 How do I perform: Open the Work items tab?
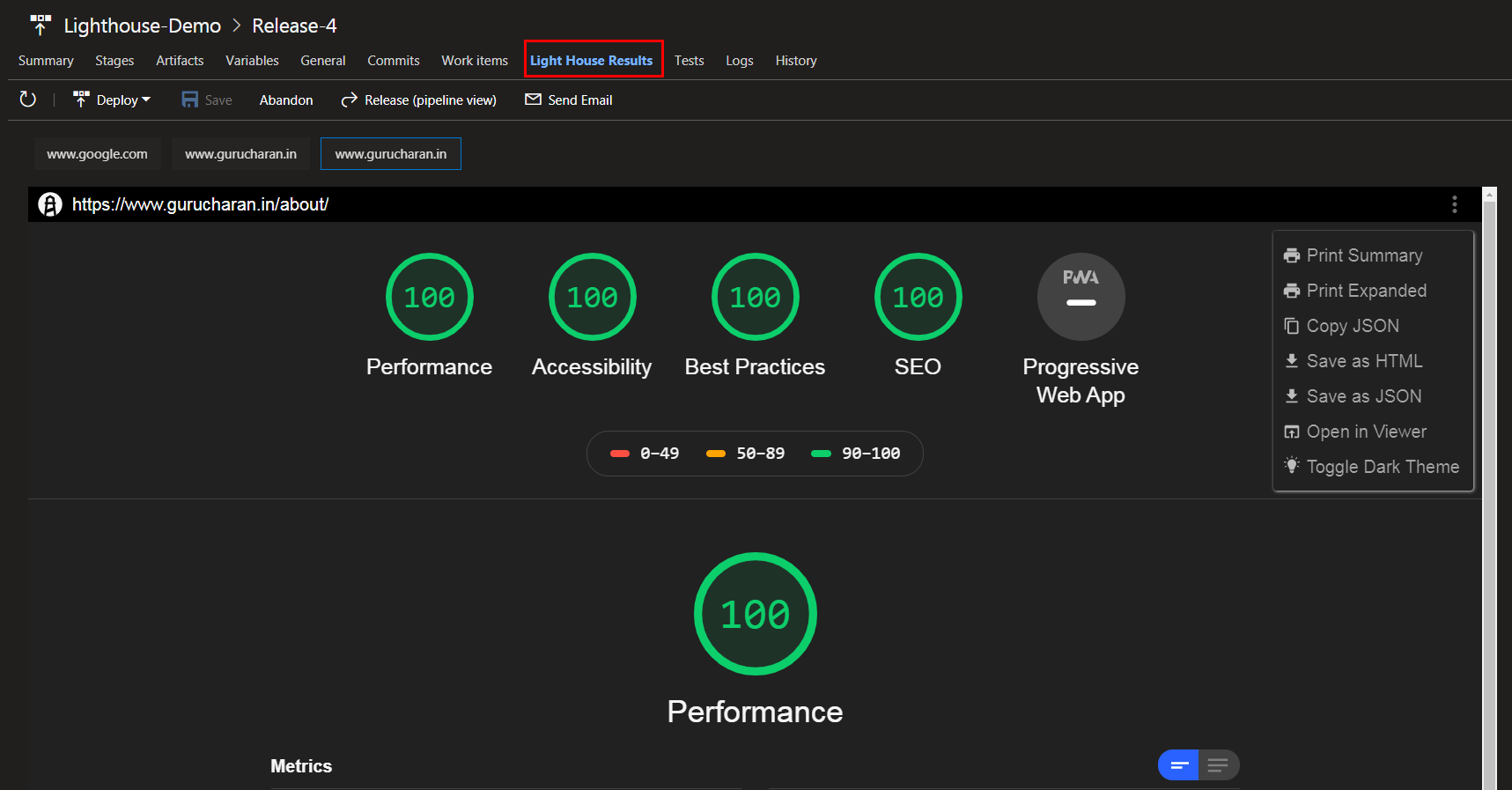coord(475,60)
